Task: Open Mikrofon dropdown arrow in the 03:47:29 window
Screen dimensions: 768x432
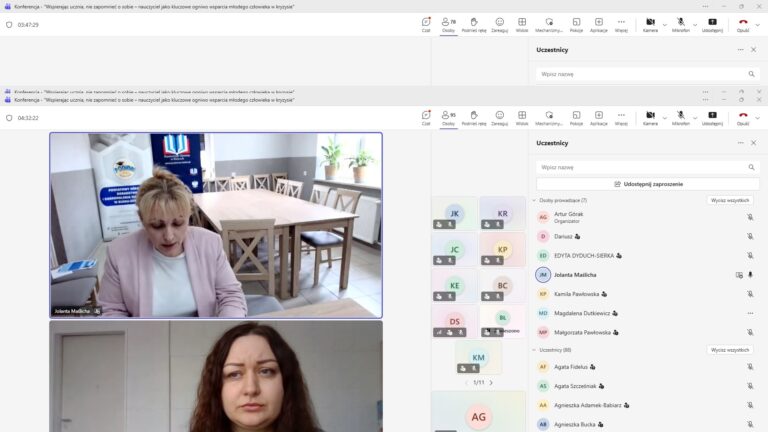Action: tap(695, 25)
